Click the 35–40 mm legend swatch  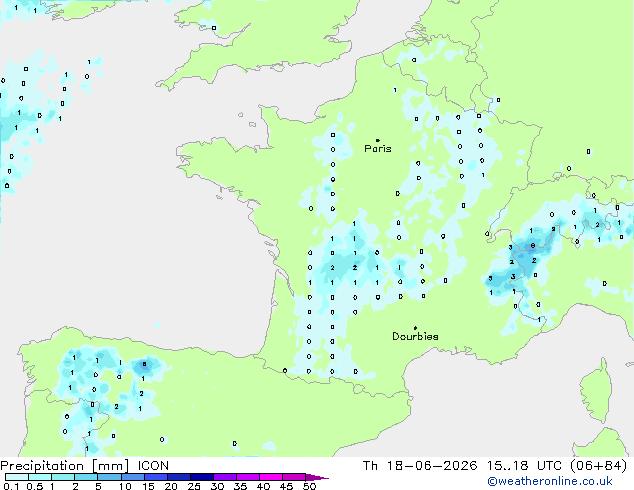[248, 477]
